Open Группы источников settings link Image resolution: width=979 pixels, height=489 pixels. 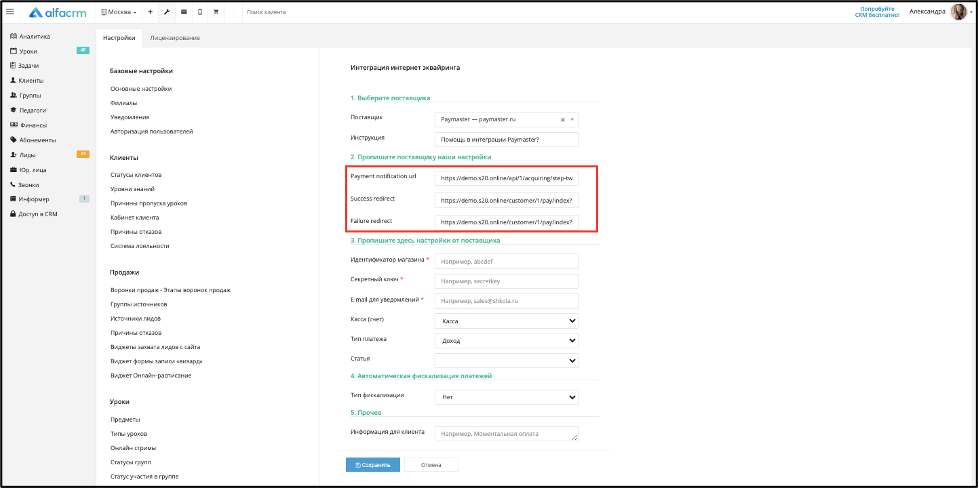(139, 304)
